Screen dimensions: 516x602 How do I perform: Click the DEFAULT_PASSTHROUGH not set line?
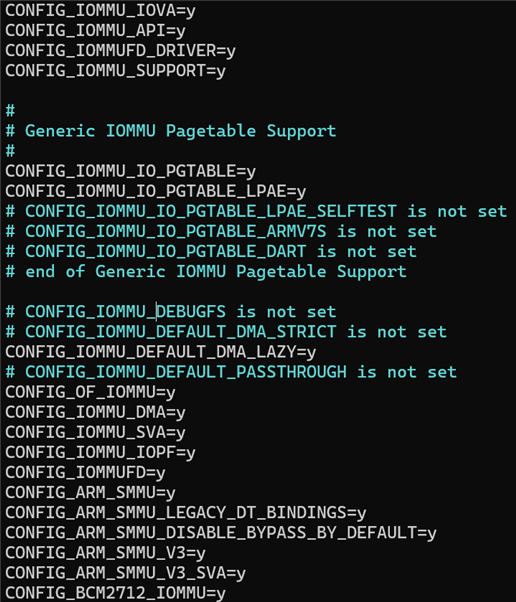231,372
